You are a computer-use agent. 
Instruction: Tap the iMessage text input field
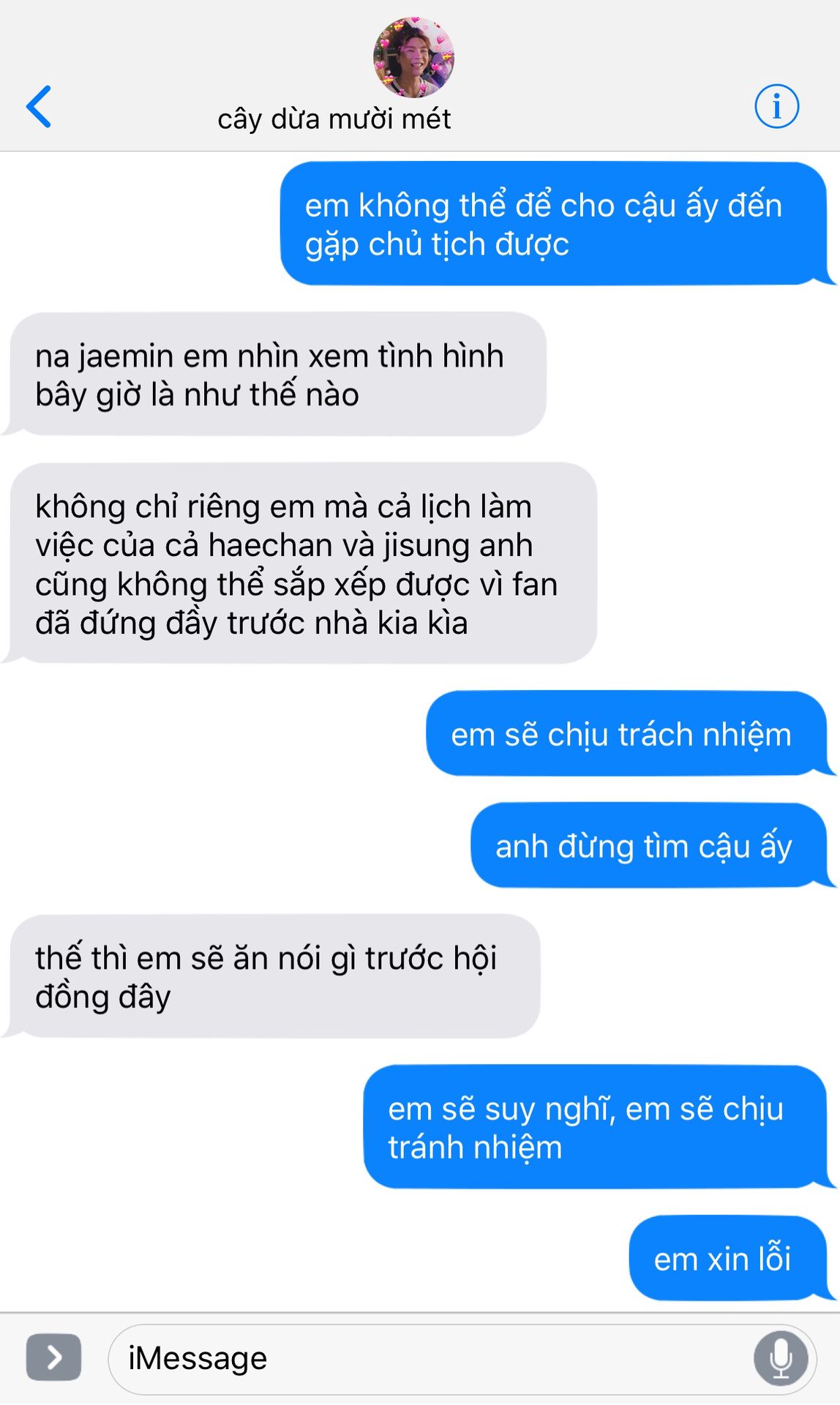(462, 1359)
